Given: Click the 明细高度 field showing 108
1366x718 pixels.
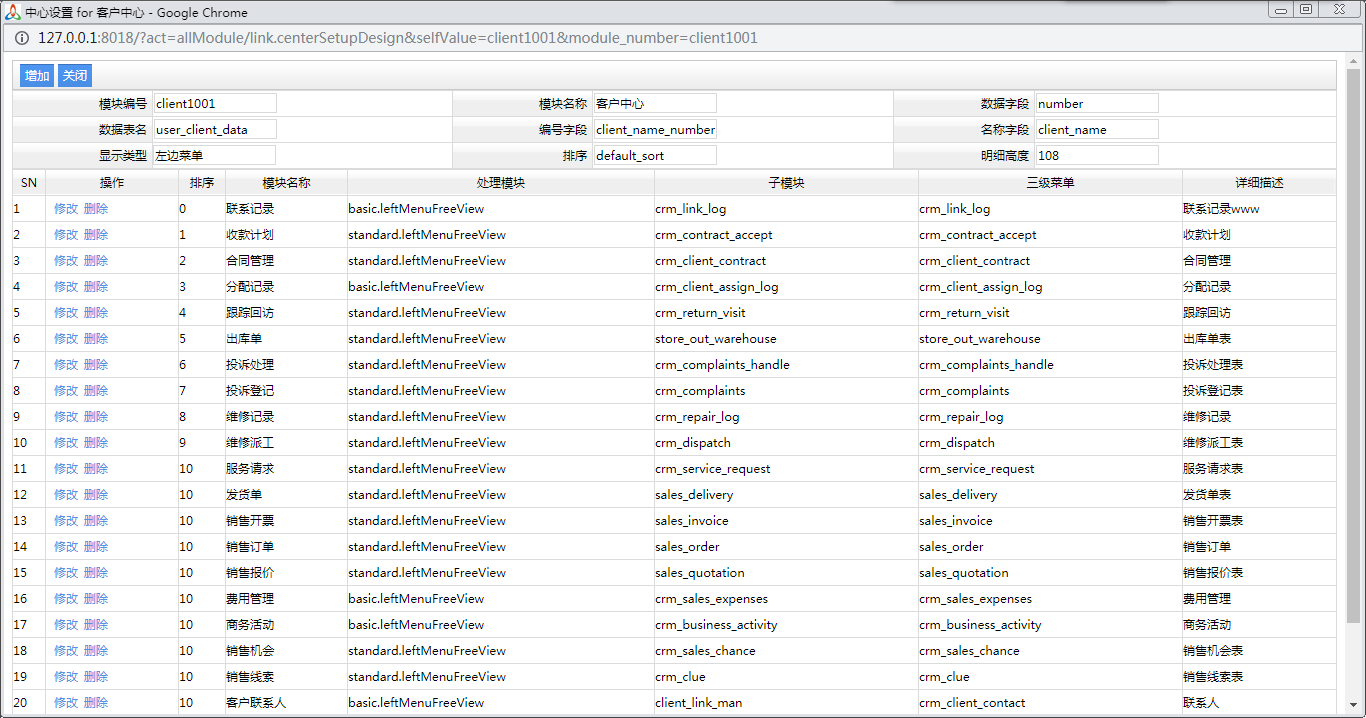Looking at the screenshot, I should [1097, 155].
